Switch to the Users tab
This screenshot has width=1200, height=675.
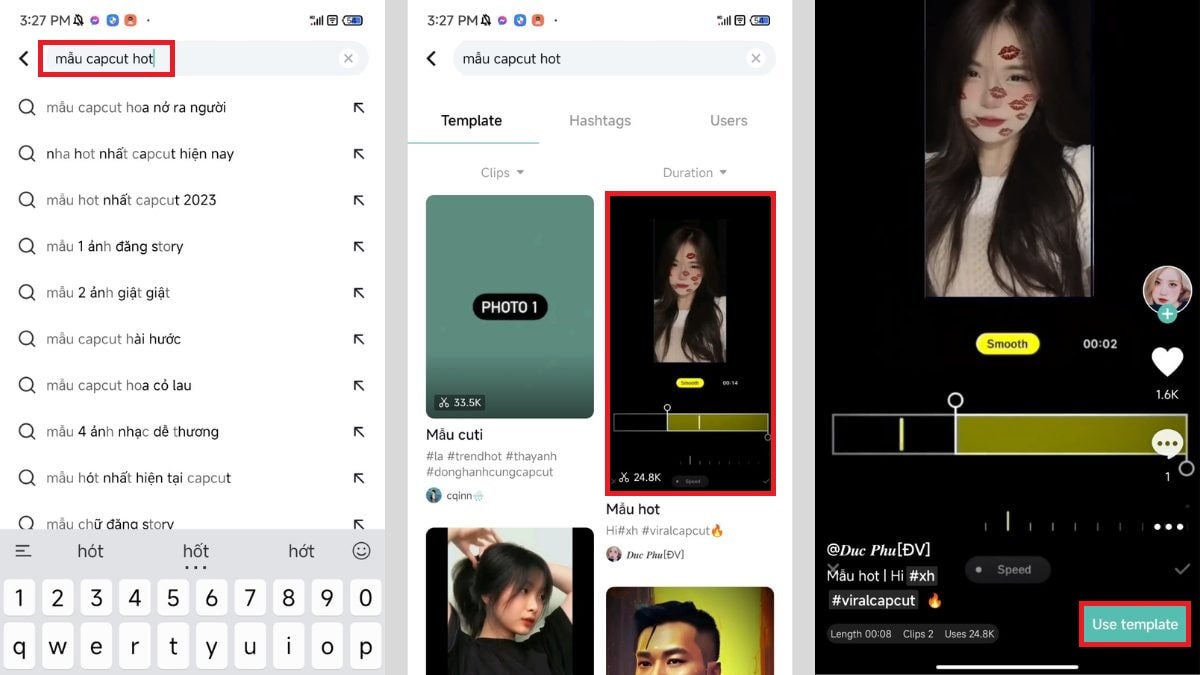(x=727, y=120)
